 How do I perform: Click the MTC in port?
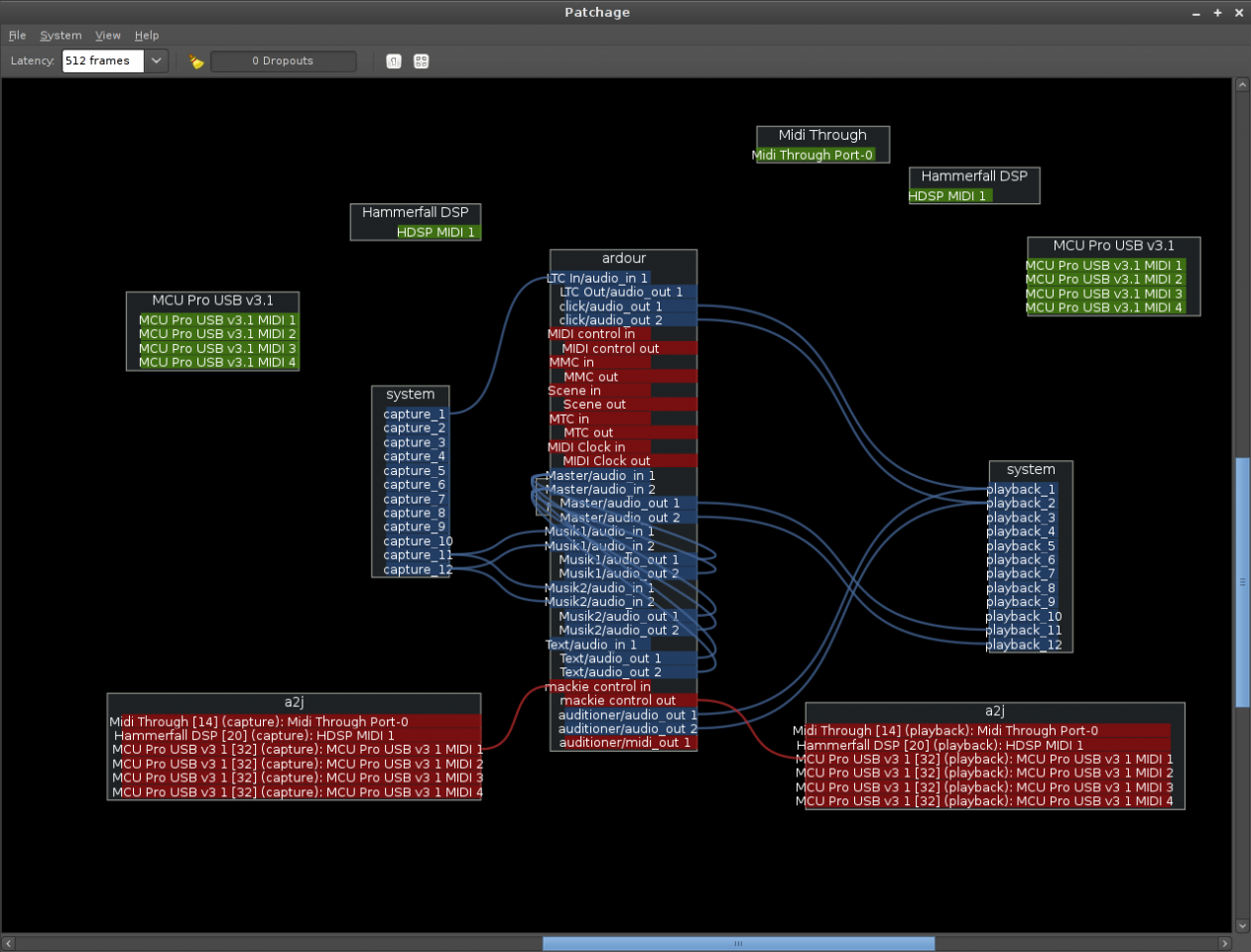[x=598, y=419]
